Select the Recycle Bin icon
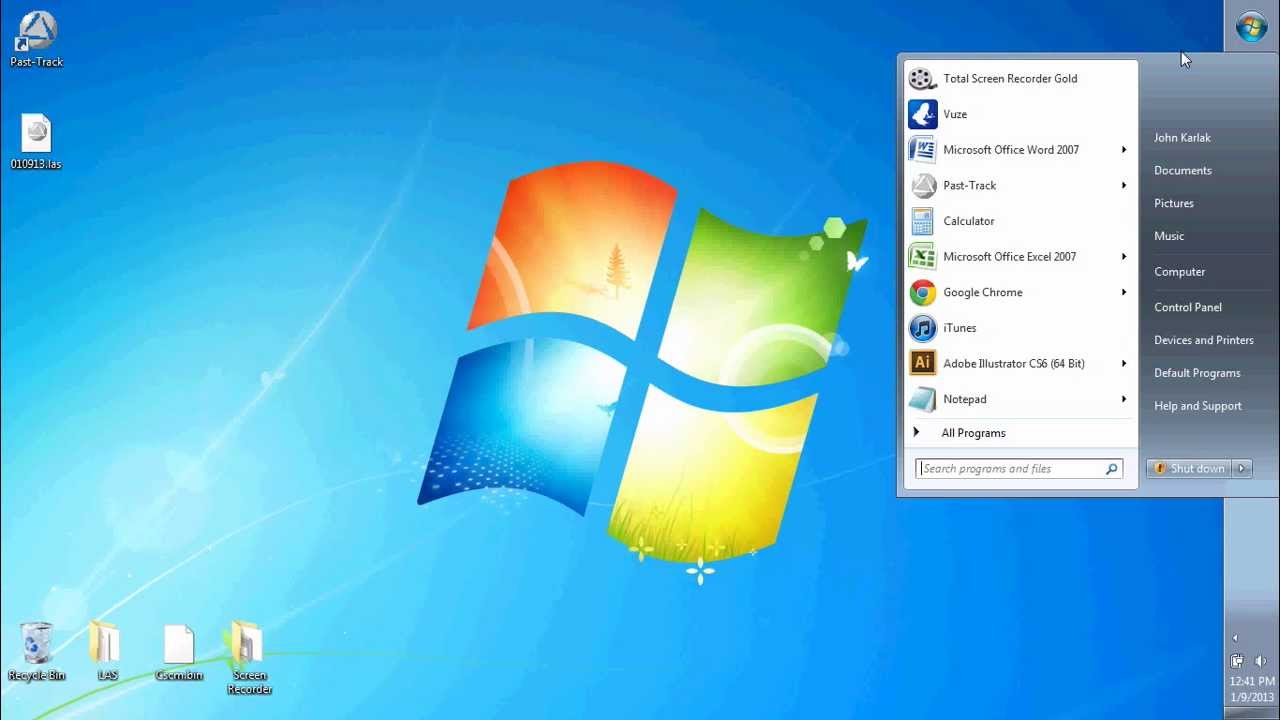 click(36, 652)
